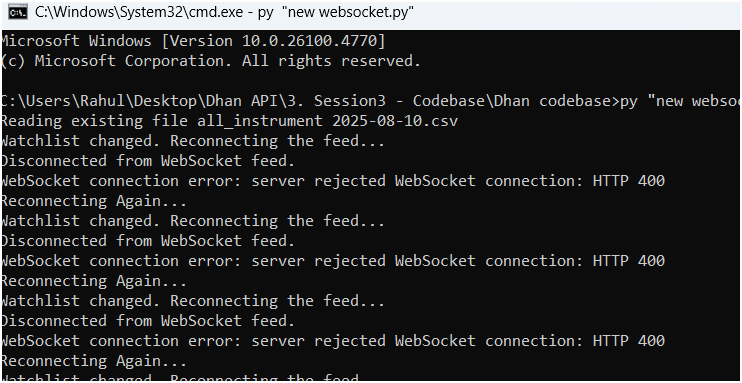Click the third "Reconnecting Again..." line

click(x=94, y=361)
